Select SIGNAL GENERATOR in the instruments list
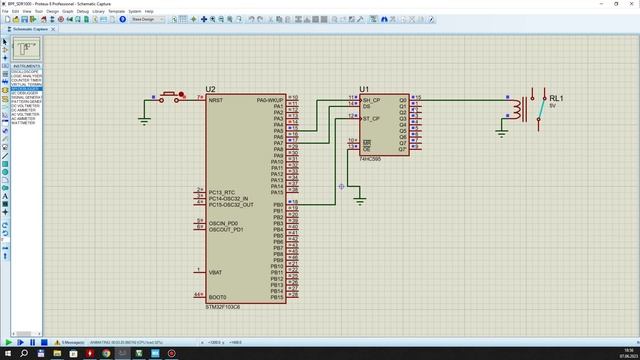The height and width of the screenshot is (360, 640). pyautogui.click(x=26, y=97)
